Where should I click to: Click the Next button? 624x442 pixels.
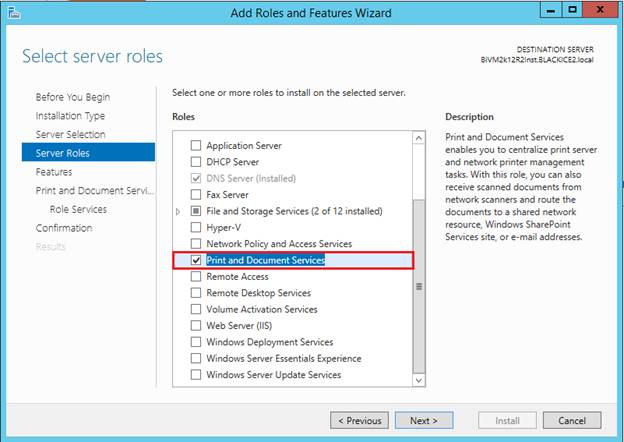424,421
